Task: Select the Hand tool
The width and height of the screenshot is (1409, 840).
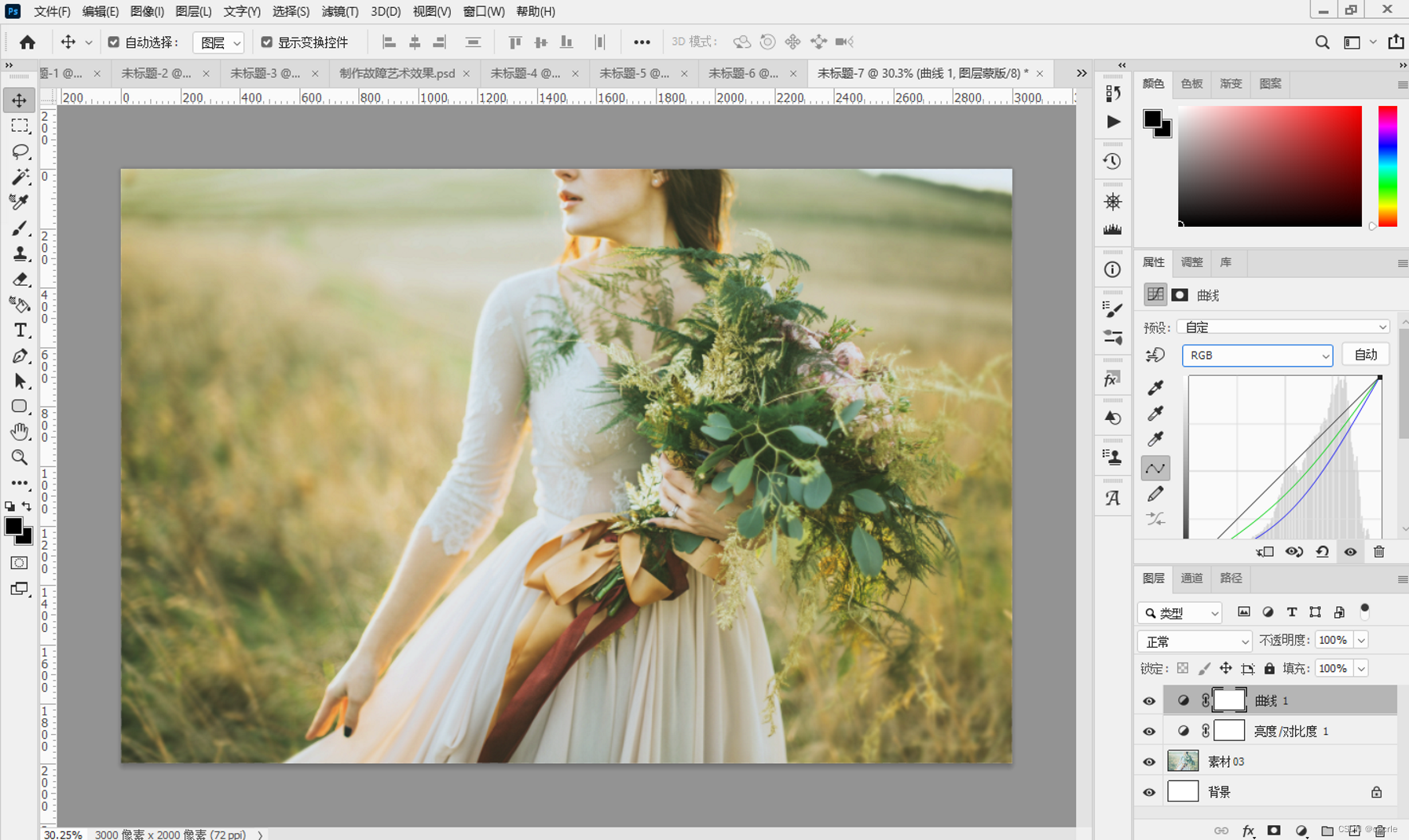Action: click(20, 432)
